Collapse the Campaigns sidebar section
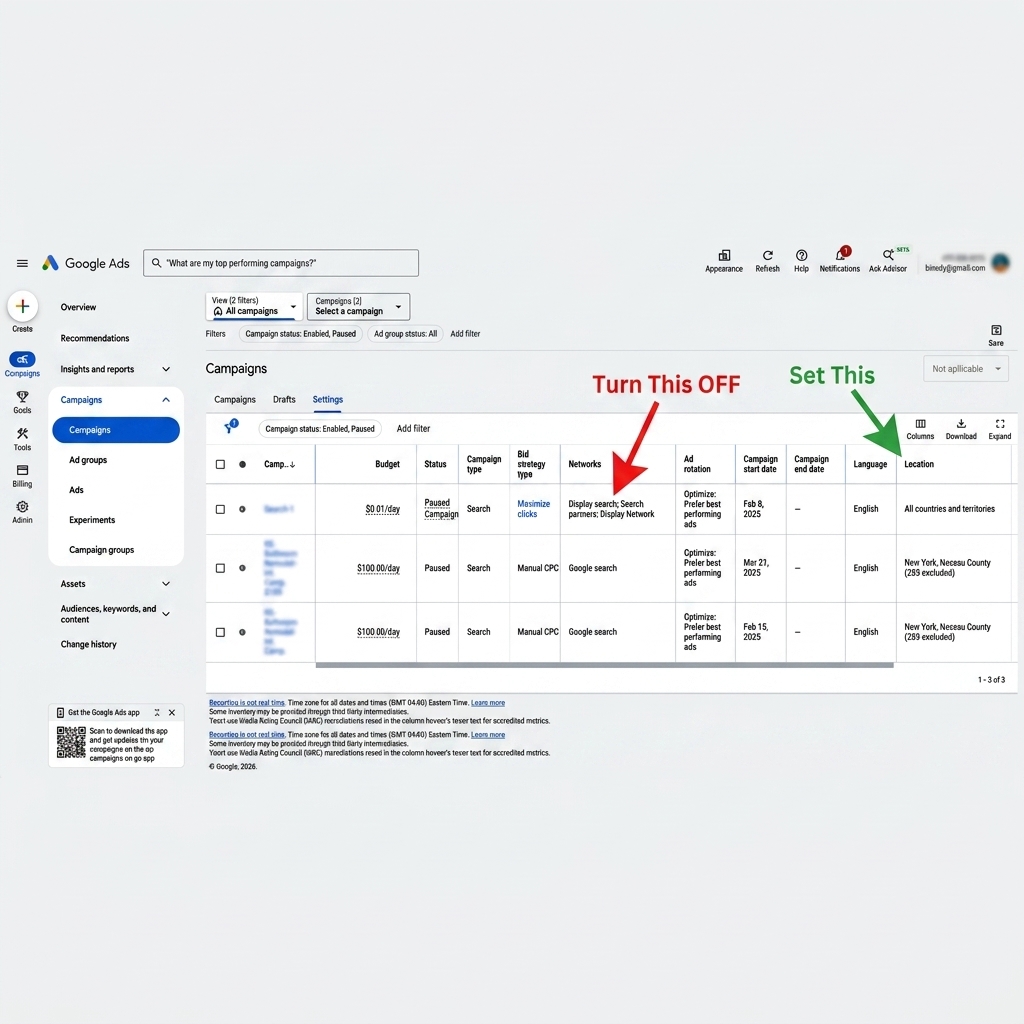This screenshot has height=1024, width=1024. coord(166,400)
